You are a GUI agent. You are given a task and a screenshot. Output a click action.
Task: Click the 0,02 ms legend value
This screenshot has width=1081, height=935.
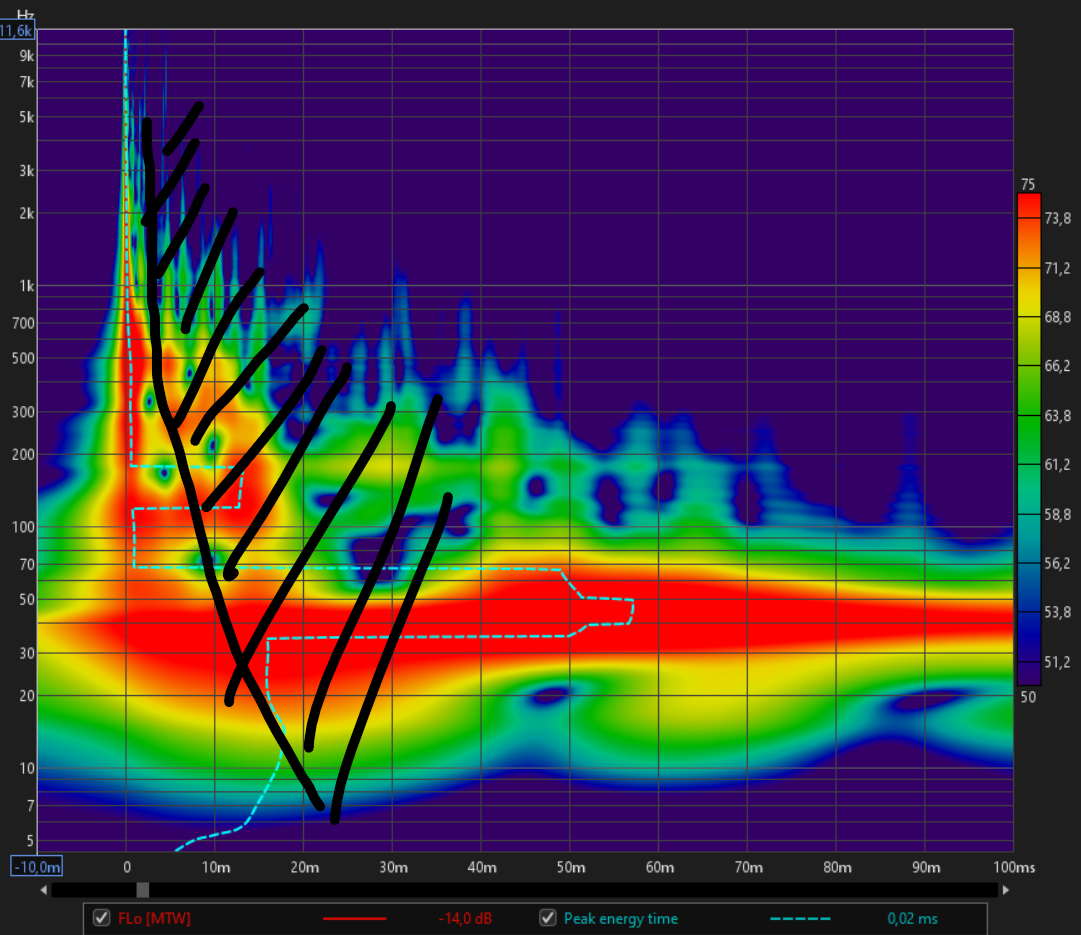point(912,918)
